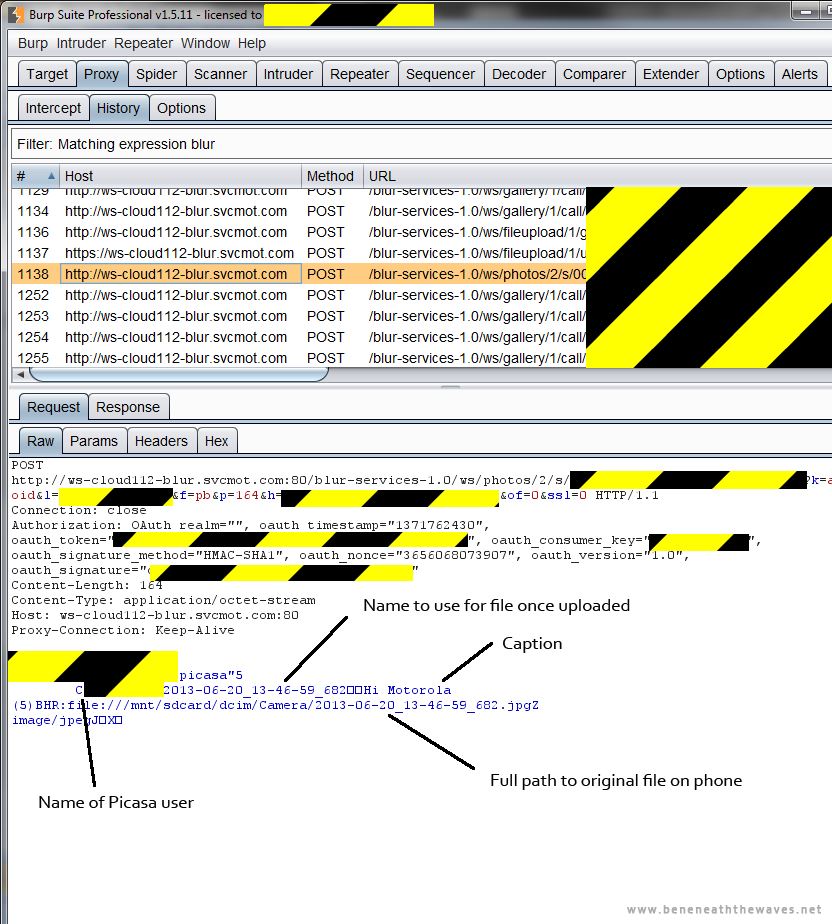Click the Hi Motorola caption text in body
Viewport: 832px width, 924px height.
click(x=407, y=690)
